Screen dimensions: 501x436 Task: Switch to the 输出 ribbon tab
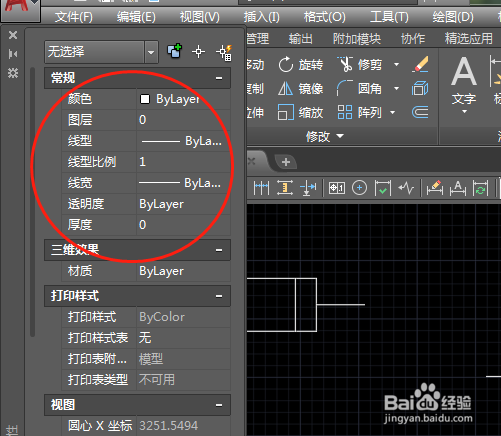300,39
